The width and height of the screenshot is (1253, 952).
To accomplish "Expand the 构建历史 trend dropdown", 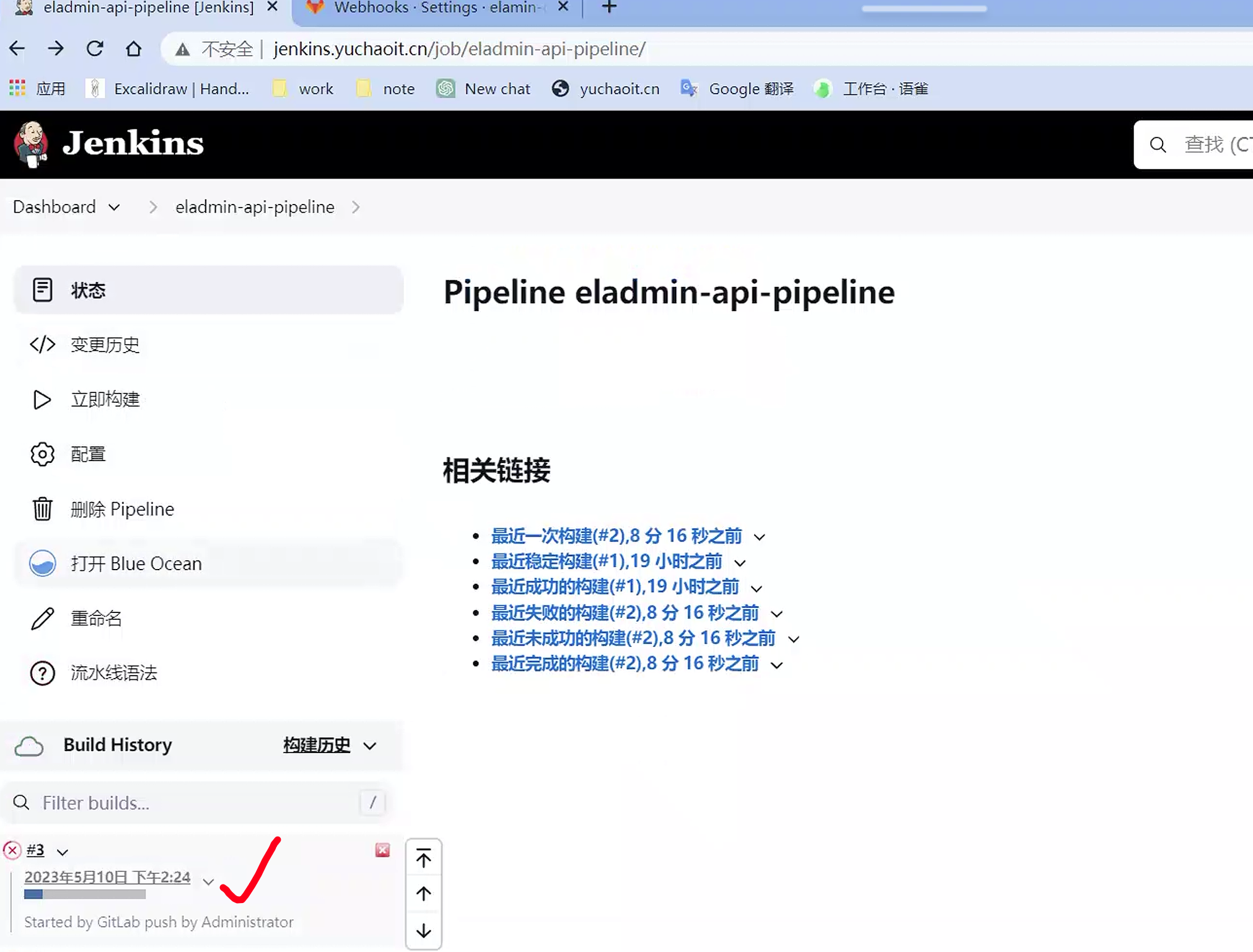I will tap(370, 746).
